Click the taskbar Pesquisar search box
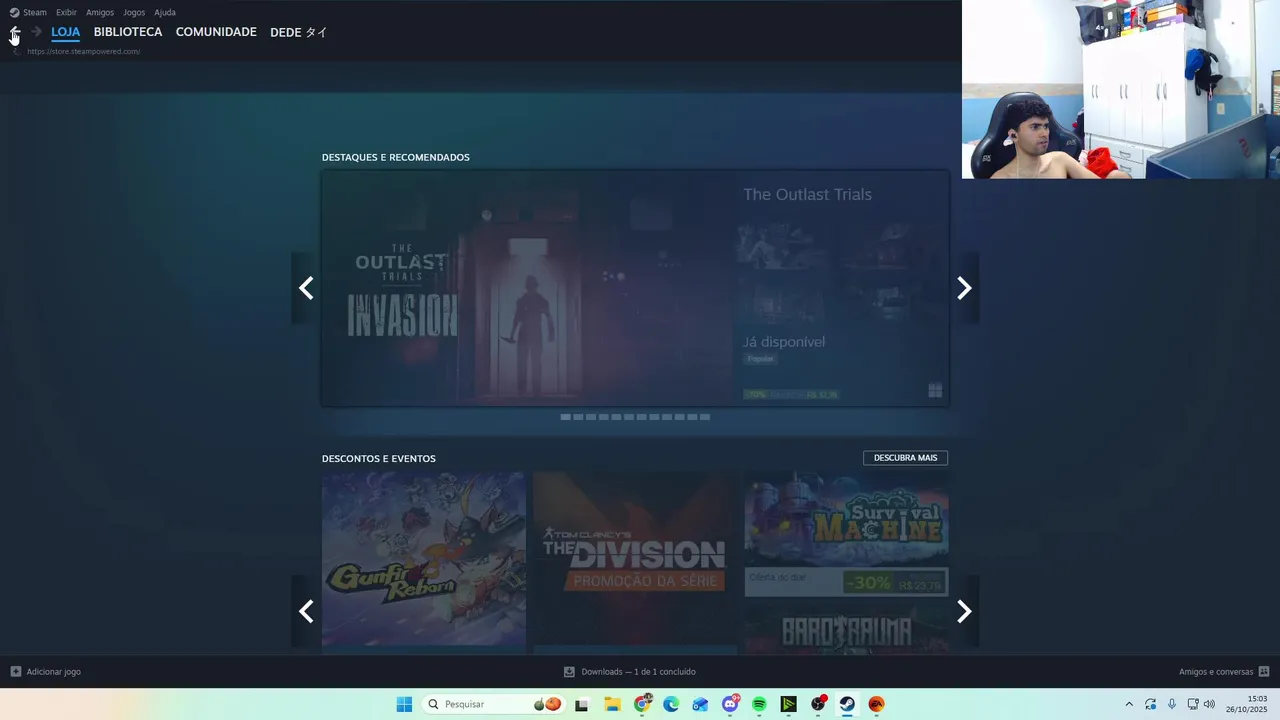Viewport: 1280px width, 720px height. tap(495, 704)
